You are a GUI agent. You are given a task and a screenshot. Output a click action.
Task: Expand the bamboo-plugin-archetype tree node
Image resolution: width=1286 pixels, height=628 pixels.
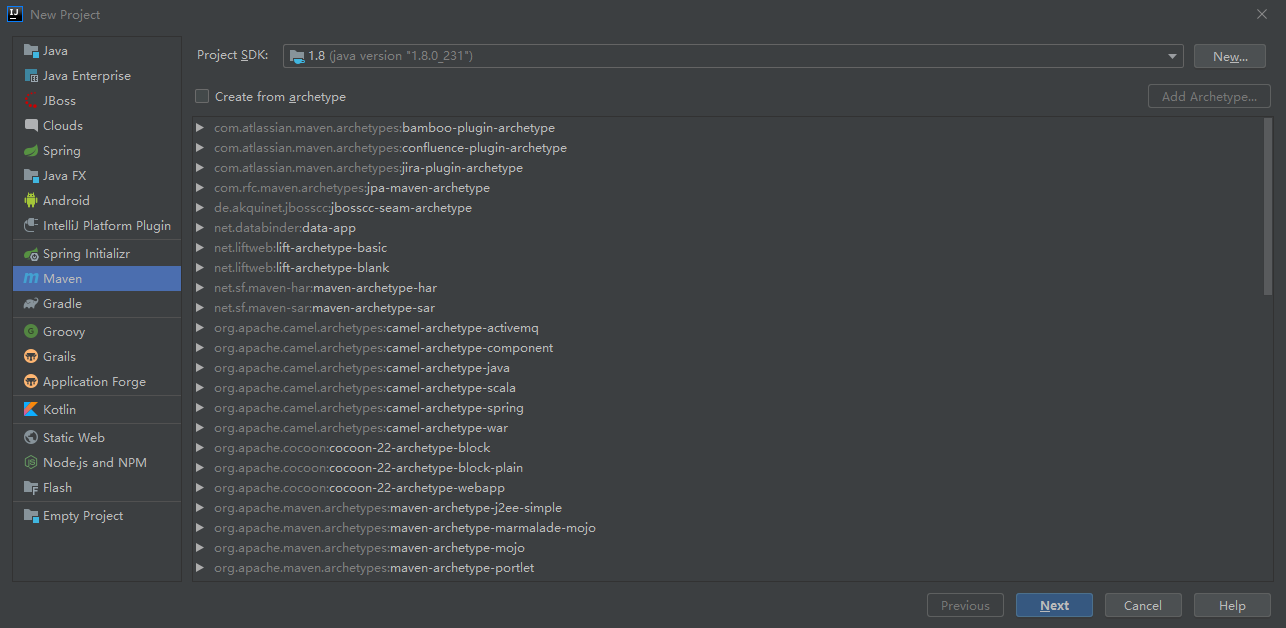(x=201, y=128)
